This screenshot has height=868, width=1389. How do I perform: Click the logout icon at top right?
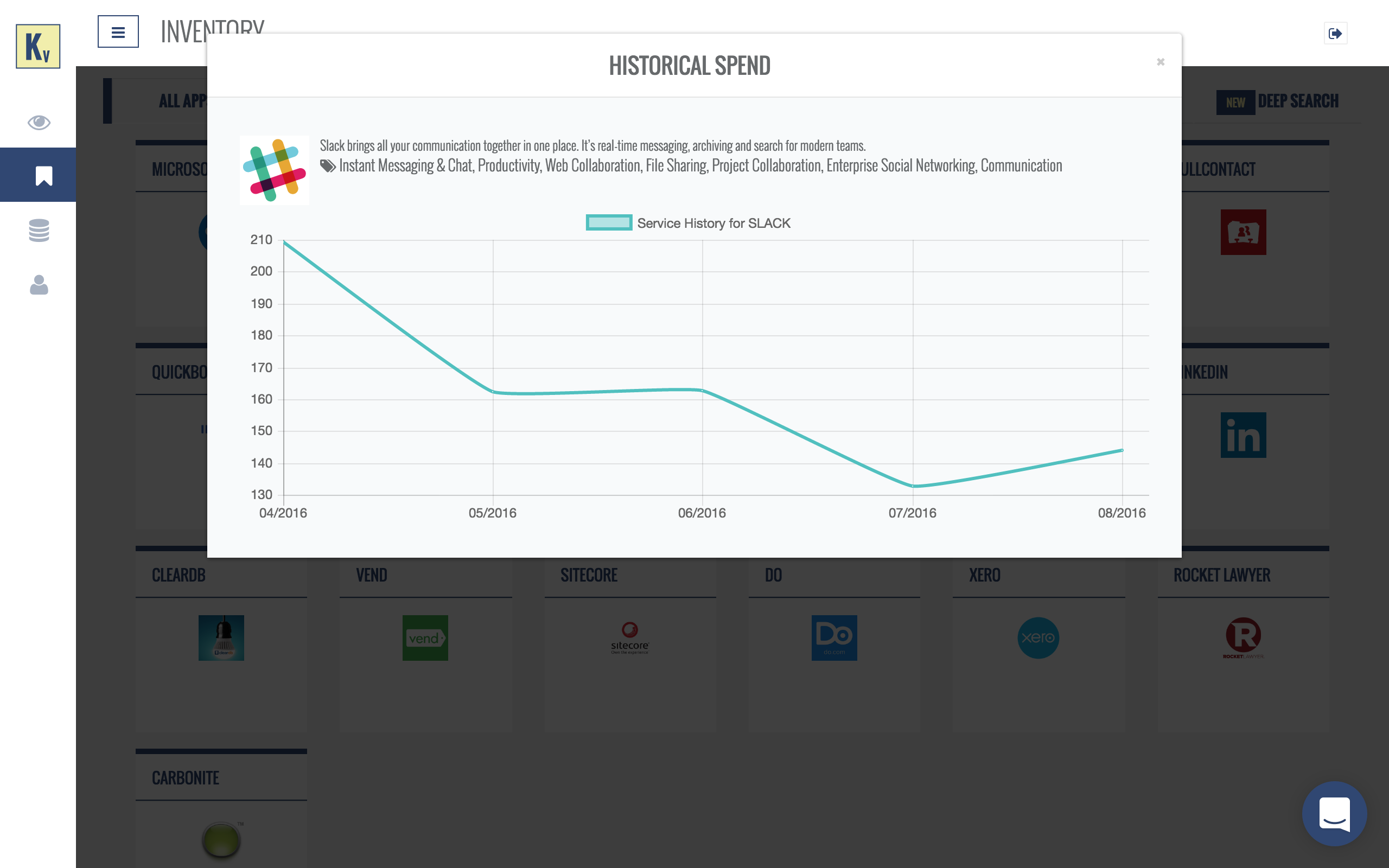point(1335,33)
